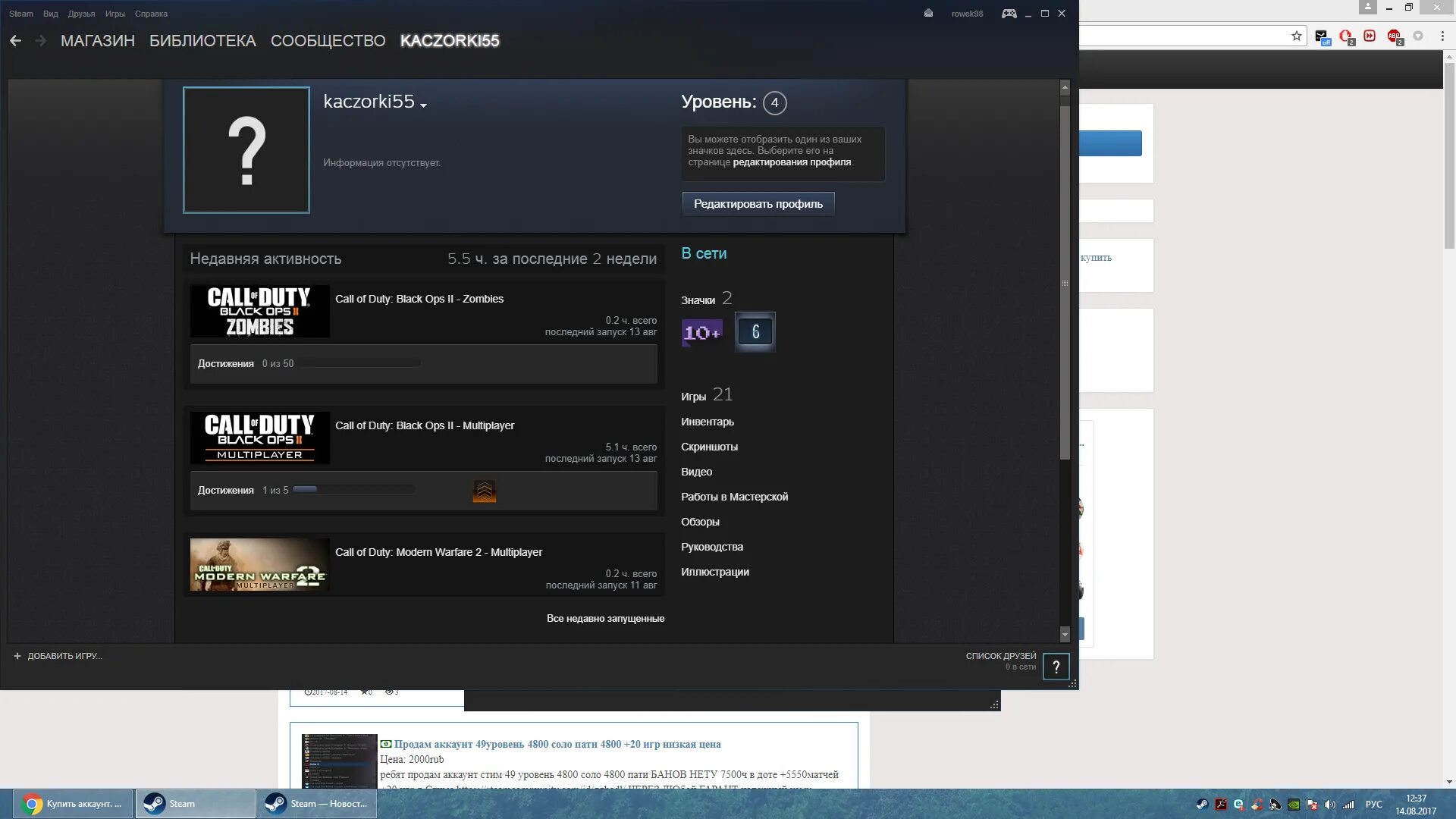Screen dimensions: 1456x819
Task: Open the Друзья menu
Action: 82,14
